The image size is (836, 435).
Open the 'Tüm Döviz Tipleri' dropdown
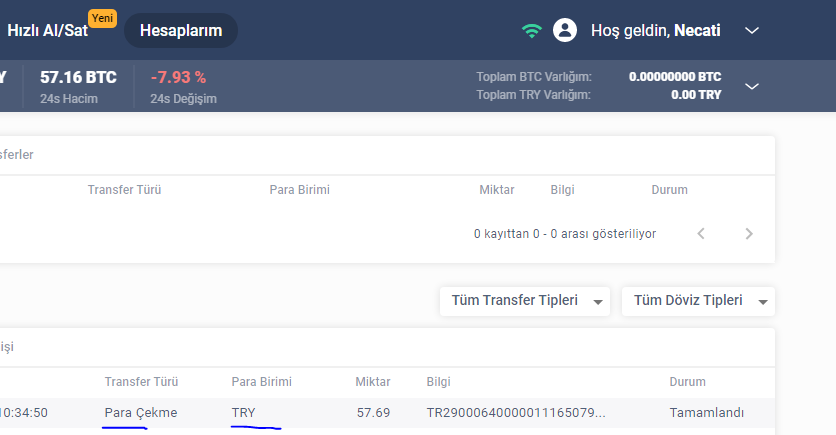[x=698, y=301]
